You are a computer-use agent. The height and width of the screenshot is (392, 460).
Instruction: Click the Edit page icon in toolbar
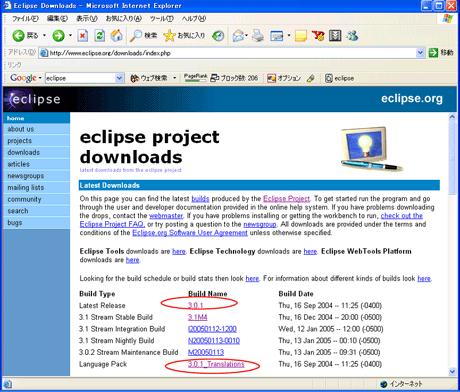pos(277,36)
